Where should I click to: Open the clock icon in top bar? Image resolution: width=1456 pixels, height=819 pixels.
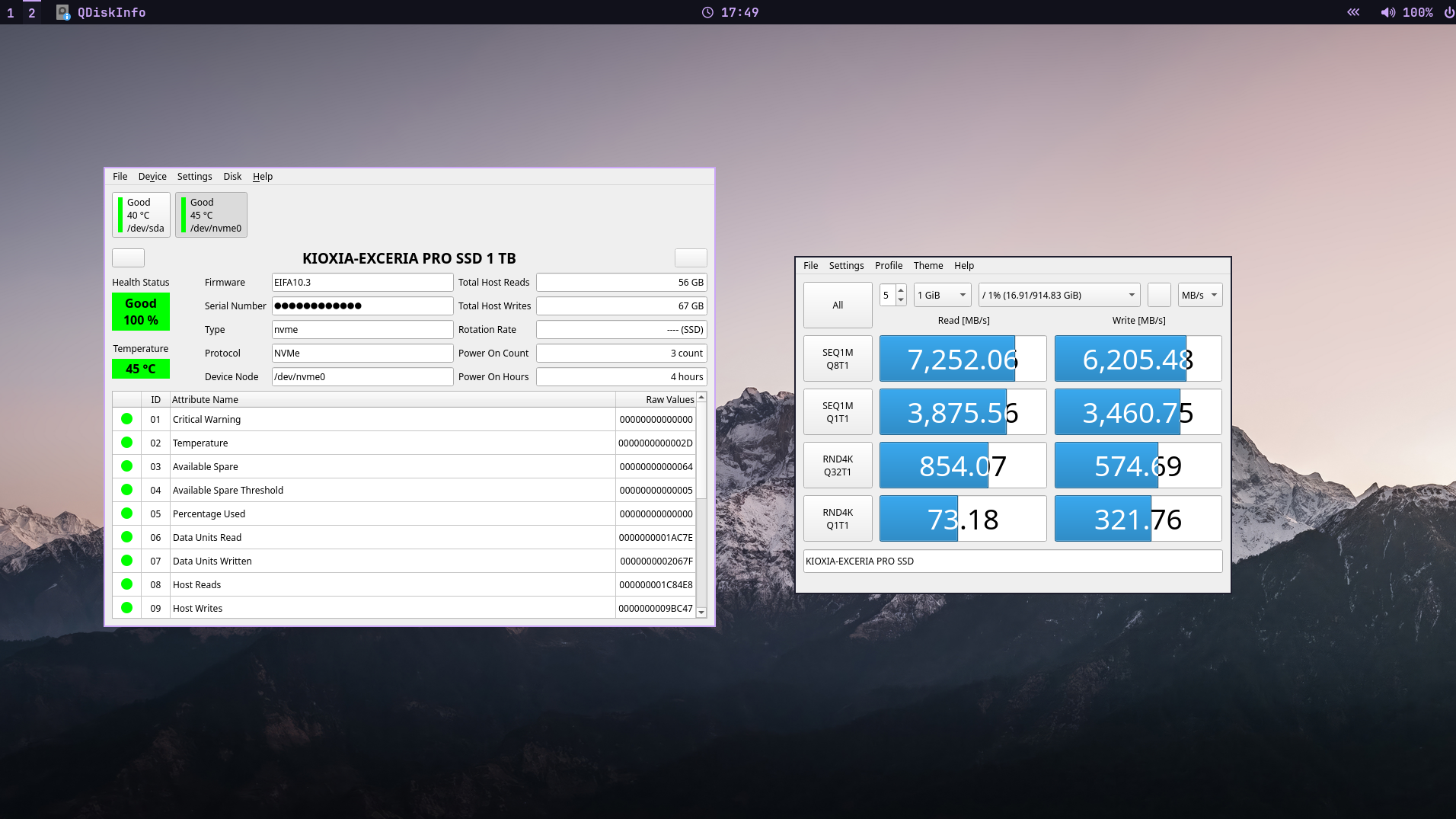click(707, 12)
